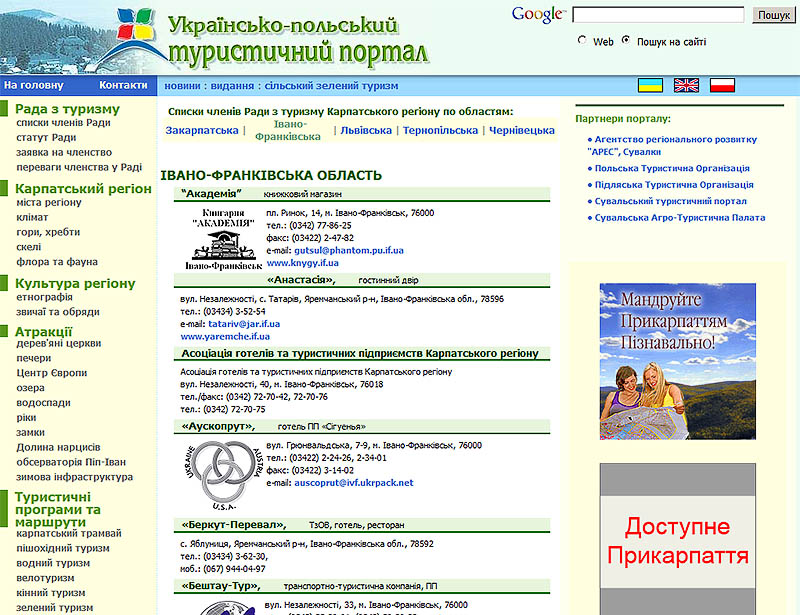Email auscoprut@ivf.ukrpack.net address link
This screenshot has height=615, width=800.
pos(354,482)
